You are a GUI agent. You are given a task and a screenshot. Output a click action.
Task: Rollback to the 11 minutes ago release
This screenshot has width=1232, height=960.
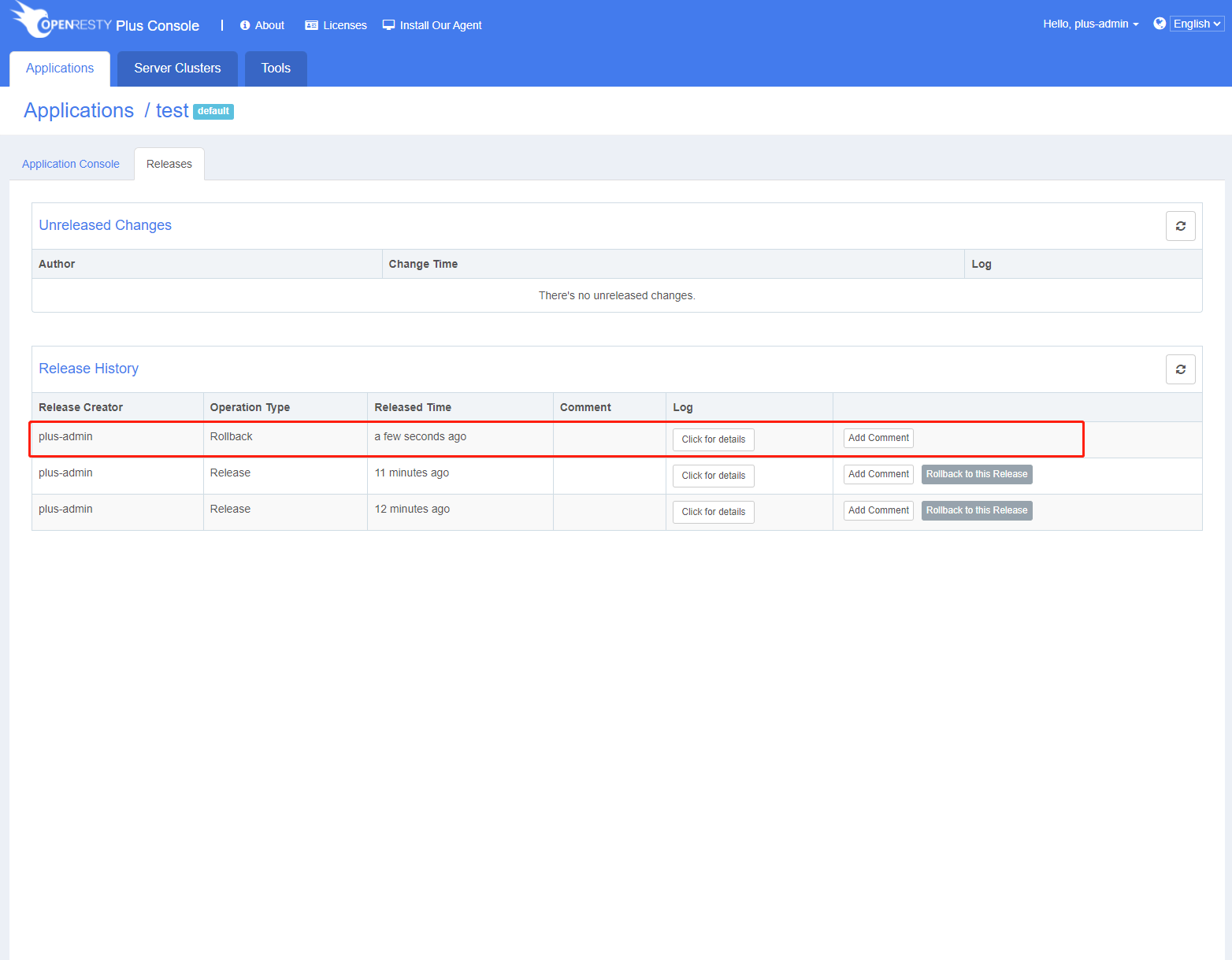977,474
